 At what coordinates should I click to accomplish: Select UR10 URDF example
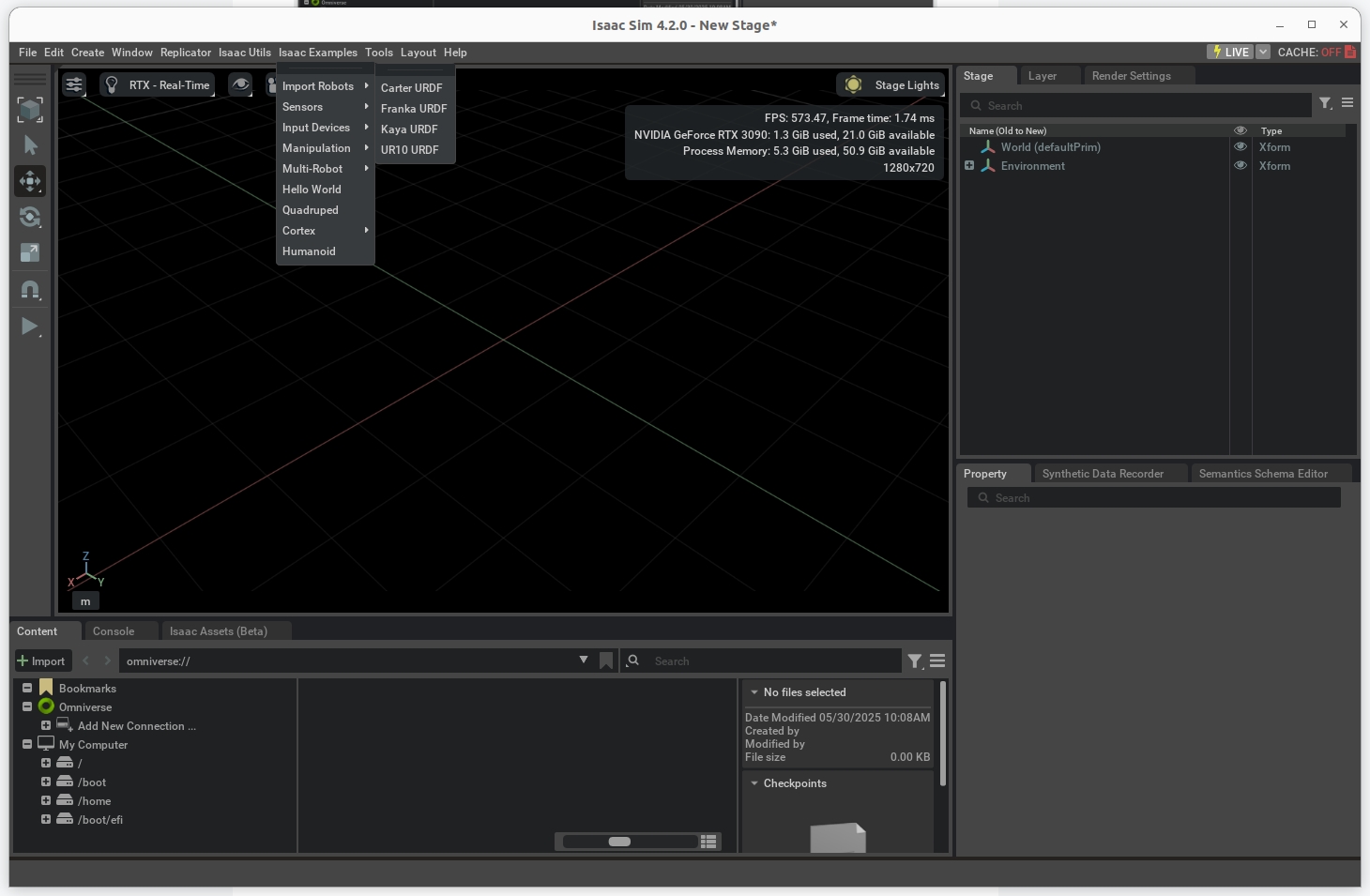pos(410,150)
